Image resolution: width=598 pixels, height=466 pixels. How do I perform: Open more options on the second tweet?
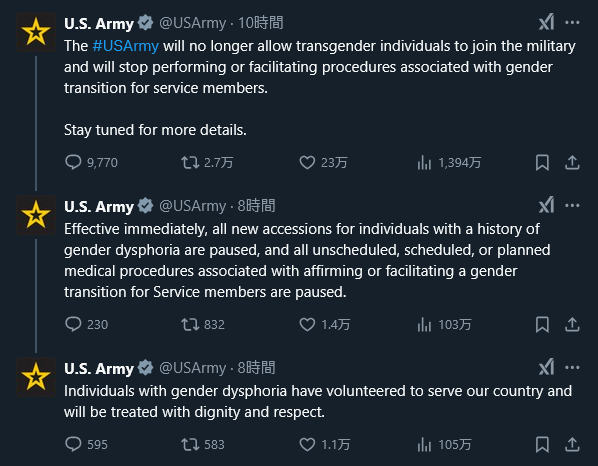coord(572,206)
